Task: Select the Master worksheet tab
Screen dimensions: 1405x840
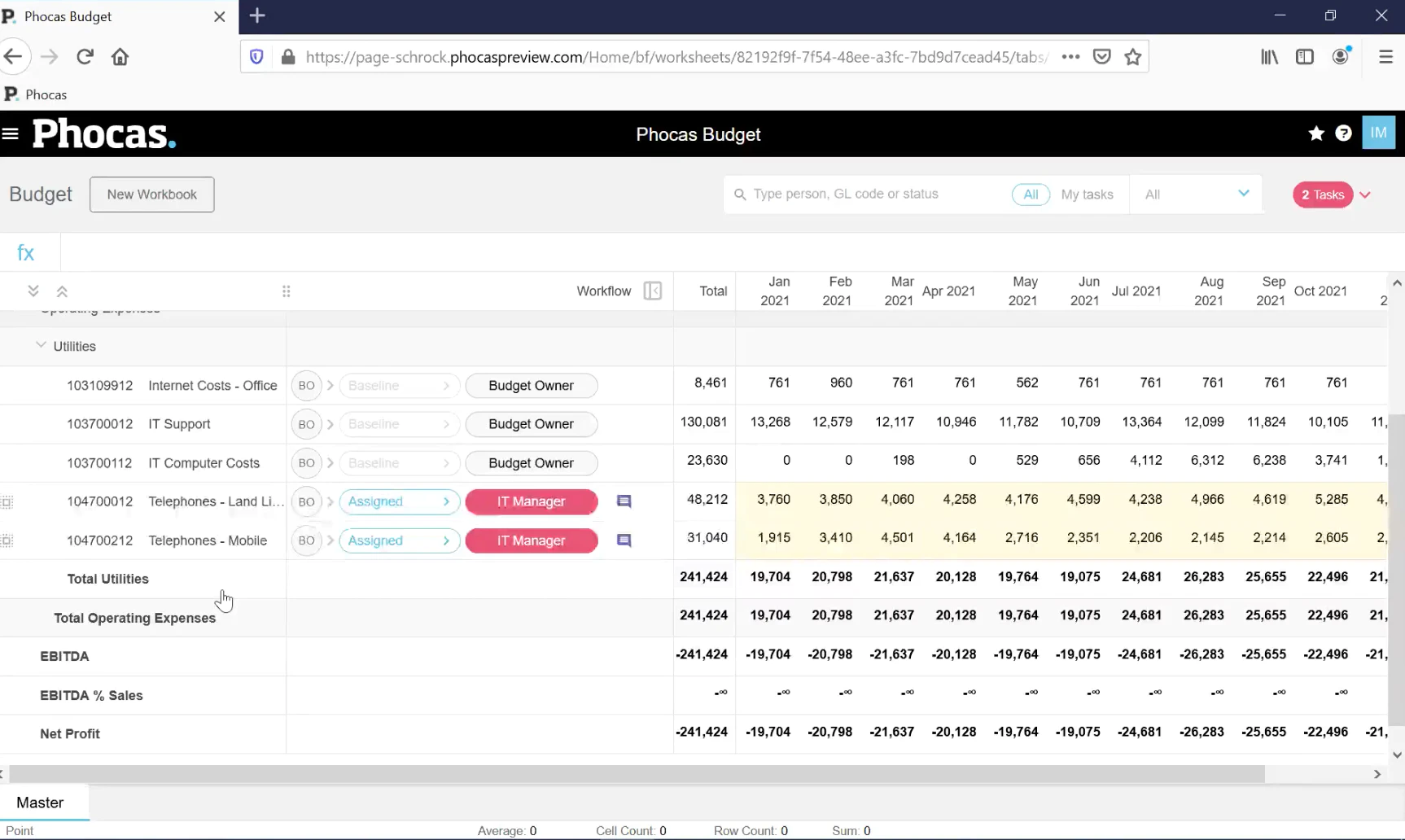Action: (x=41, y=803)
